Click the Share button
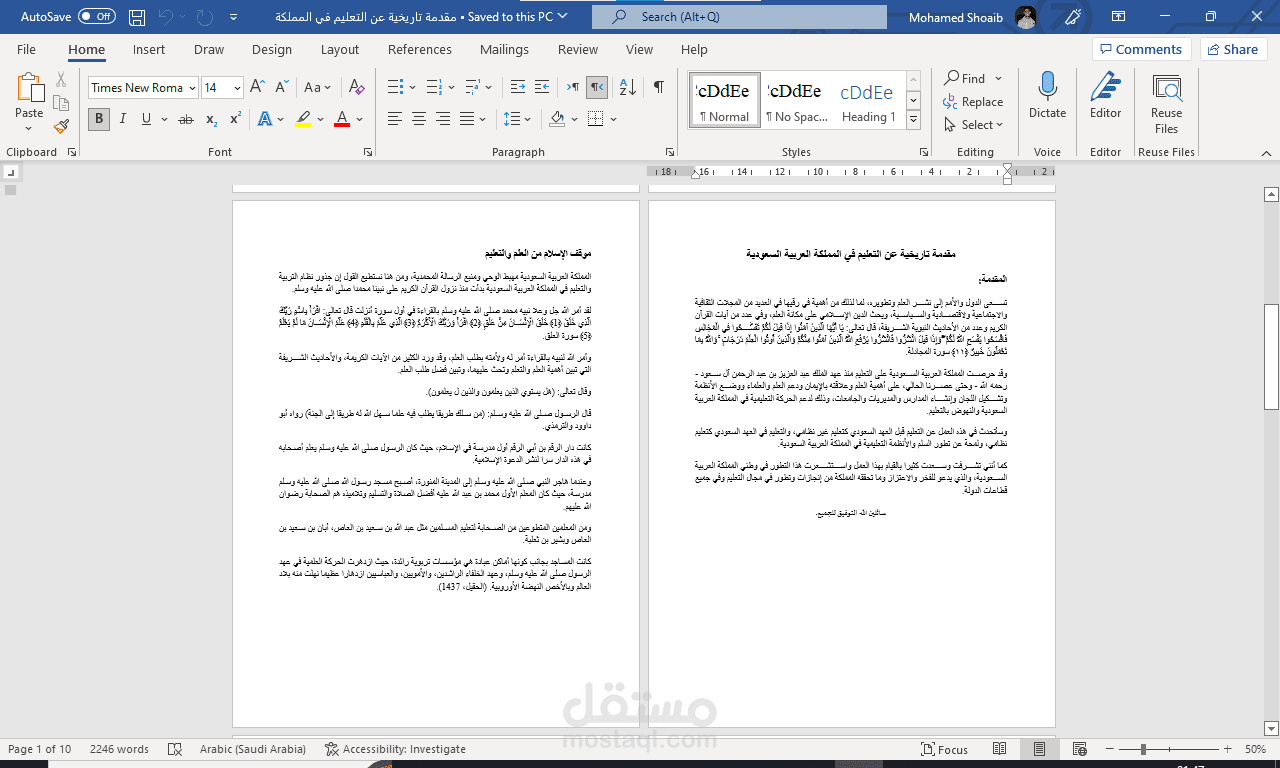The height and width of the screenshot is (768, 1280). [1234, 49]
